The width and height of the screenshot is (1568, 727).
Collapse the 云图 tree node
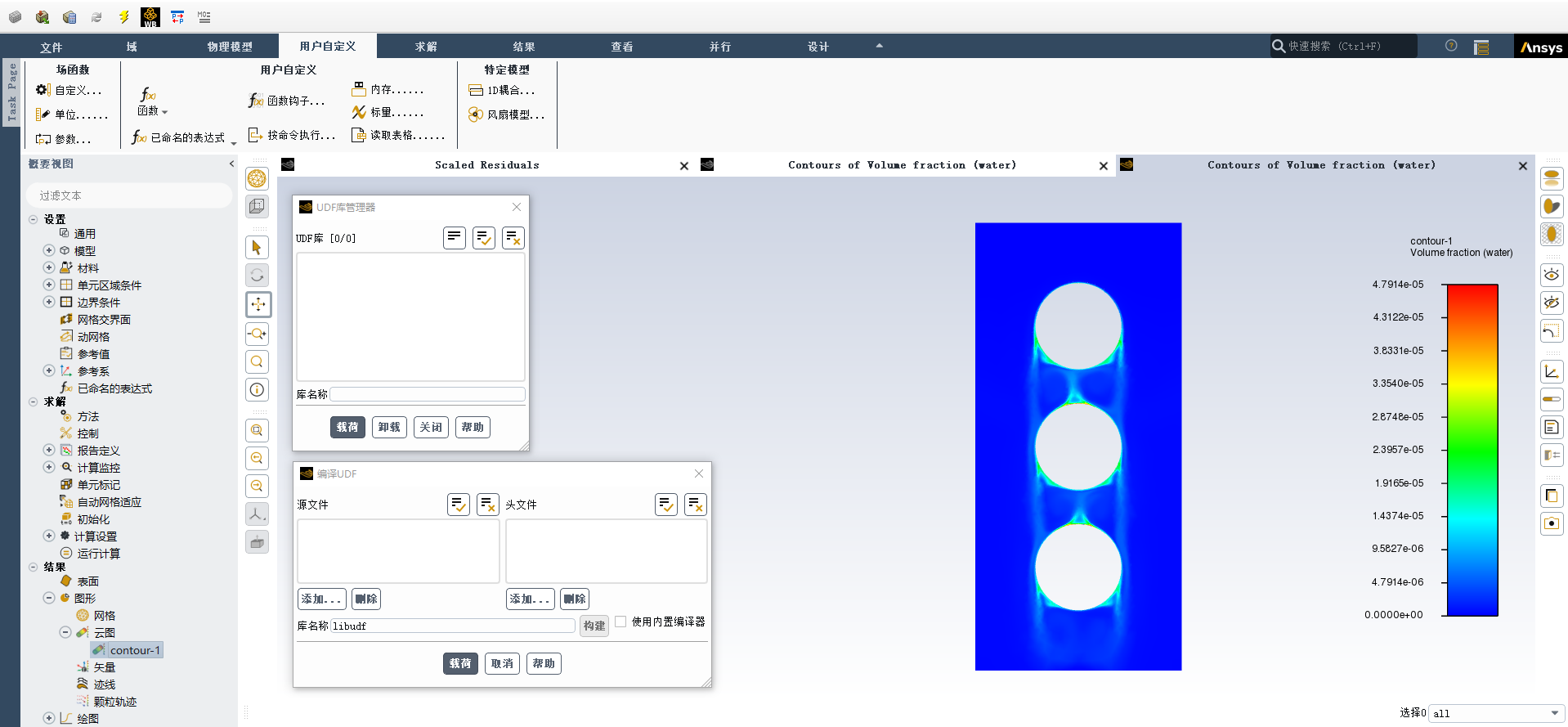[65, 632]
